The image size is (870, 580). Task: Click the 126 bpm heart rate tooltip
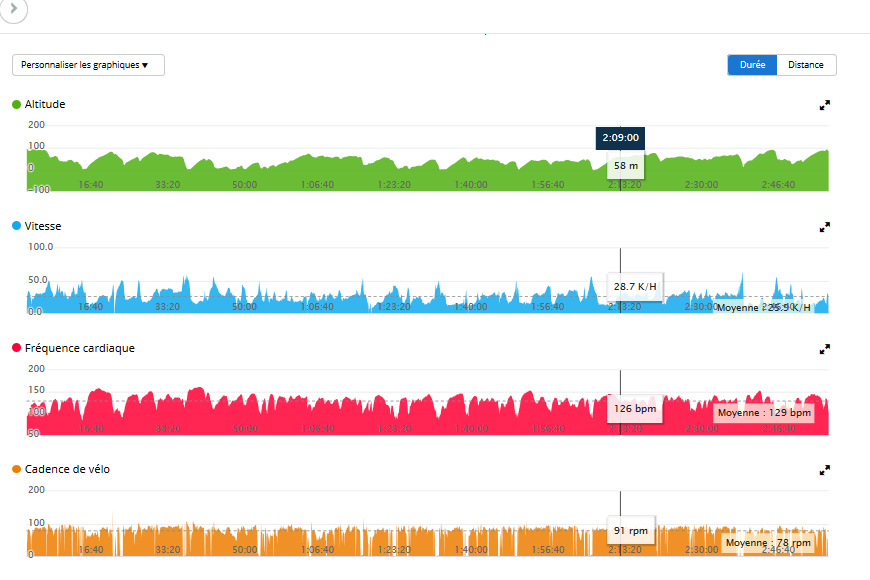point(634,408)
